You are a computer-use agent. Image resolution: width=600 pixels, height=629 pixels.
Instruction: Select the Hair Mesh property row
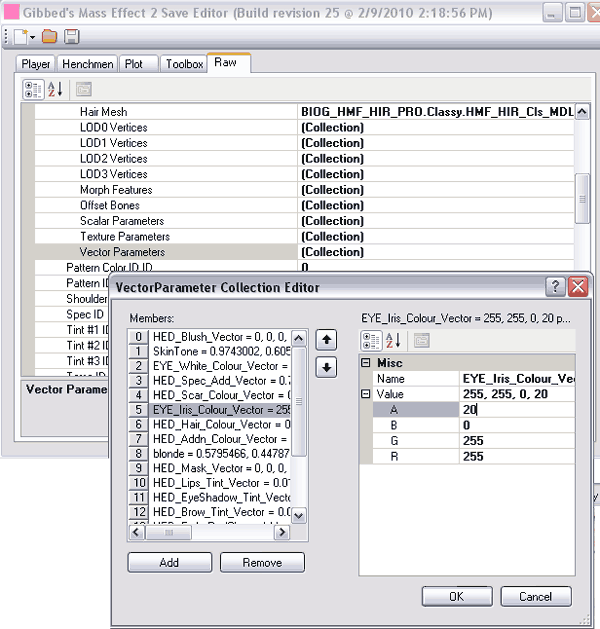(x=304, y=112)
